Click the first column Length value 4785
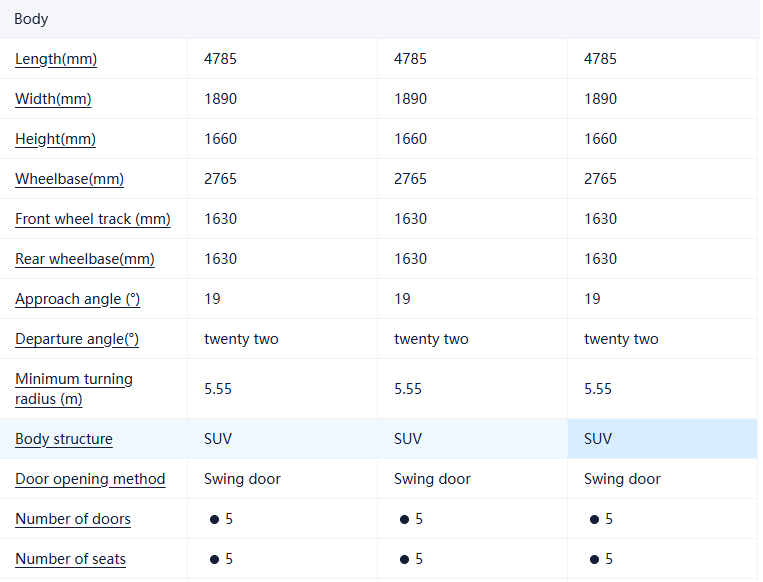The height and width of the screenshot is (582, 763). [221, 59]
